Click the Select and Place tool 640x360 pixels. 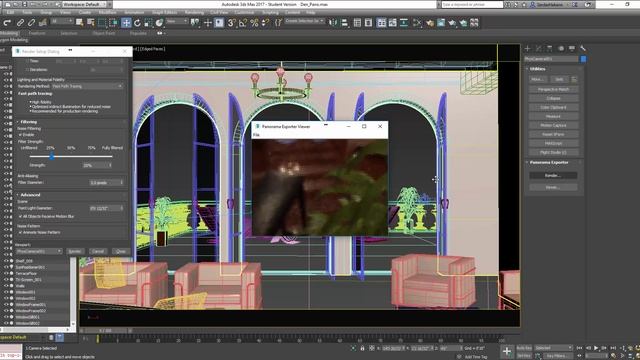(x=159, y=23)
